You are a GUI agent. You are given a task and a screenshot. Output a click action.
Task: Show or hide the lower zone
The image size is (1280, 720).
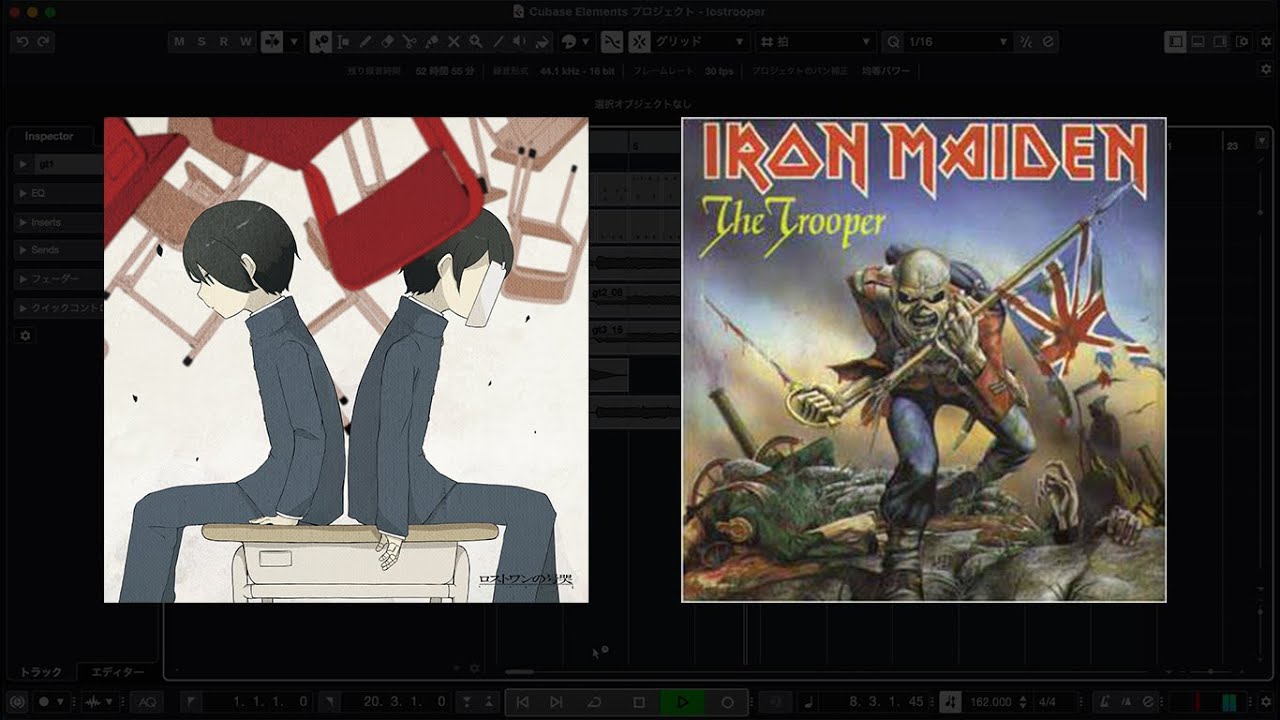1198,42
